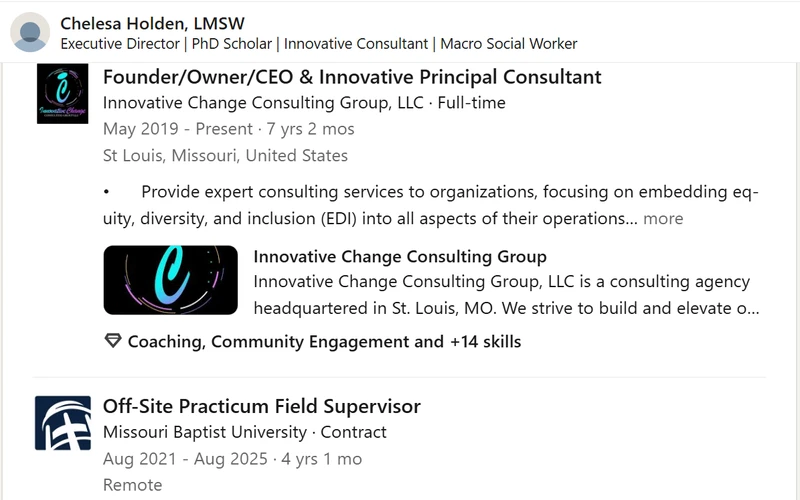
Task: Open the Innovative Change Consulting Group company logo
Action: click(62, 93)
